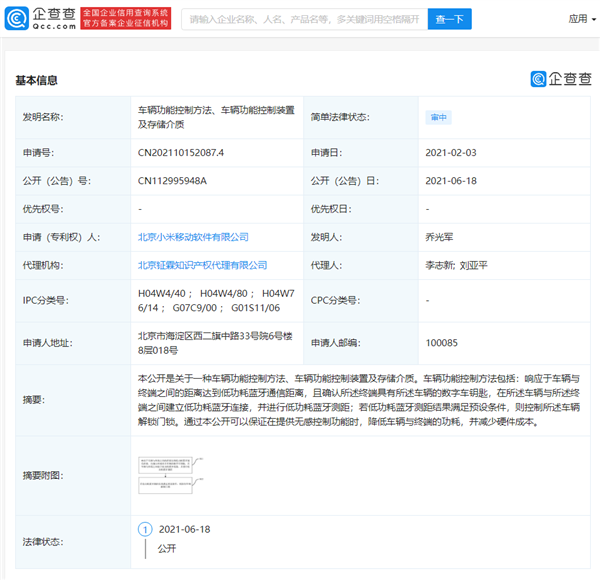Select publication number CN112995948A
This screenshot has height=580, width=600.
(172, 181)
